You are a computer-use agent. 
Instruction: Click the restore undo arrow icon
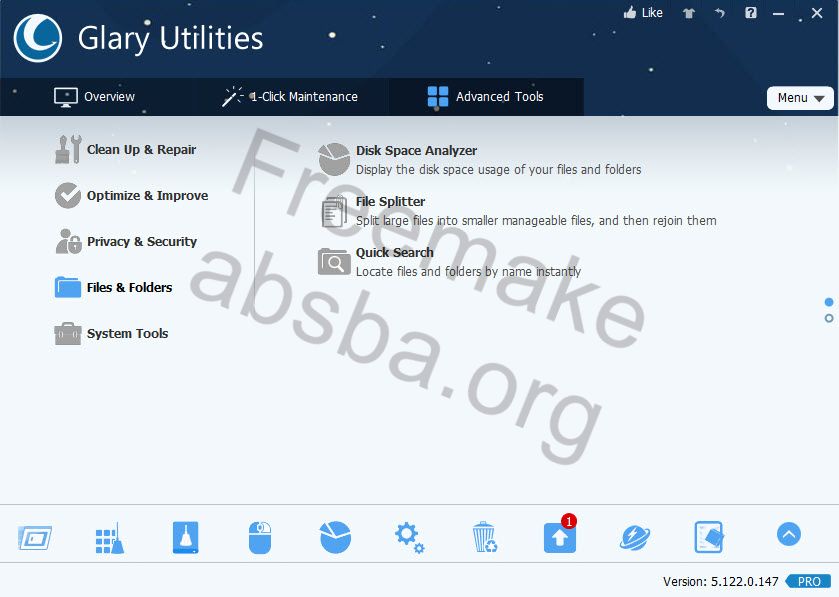click(x=720, y=13)
